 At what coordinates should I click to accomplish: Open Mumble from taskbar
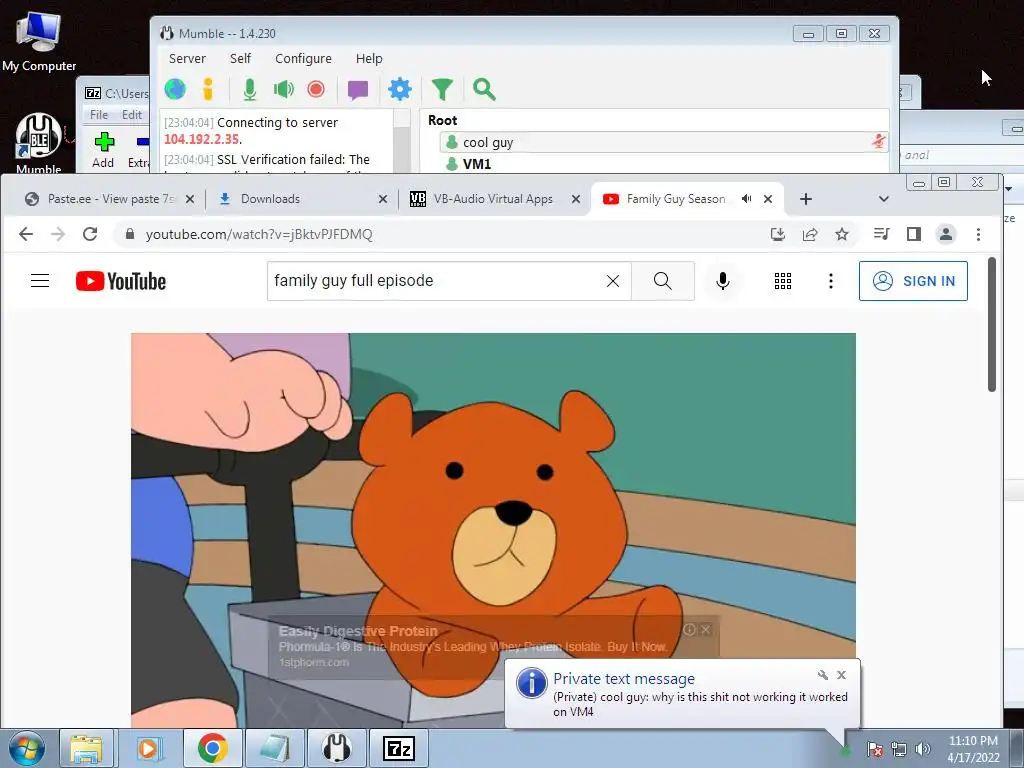[336, 748]
